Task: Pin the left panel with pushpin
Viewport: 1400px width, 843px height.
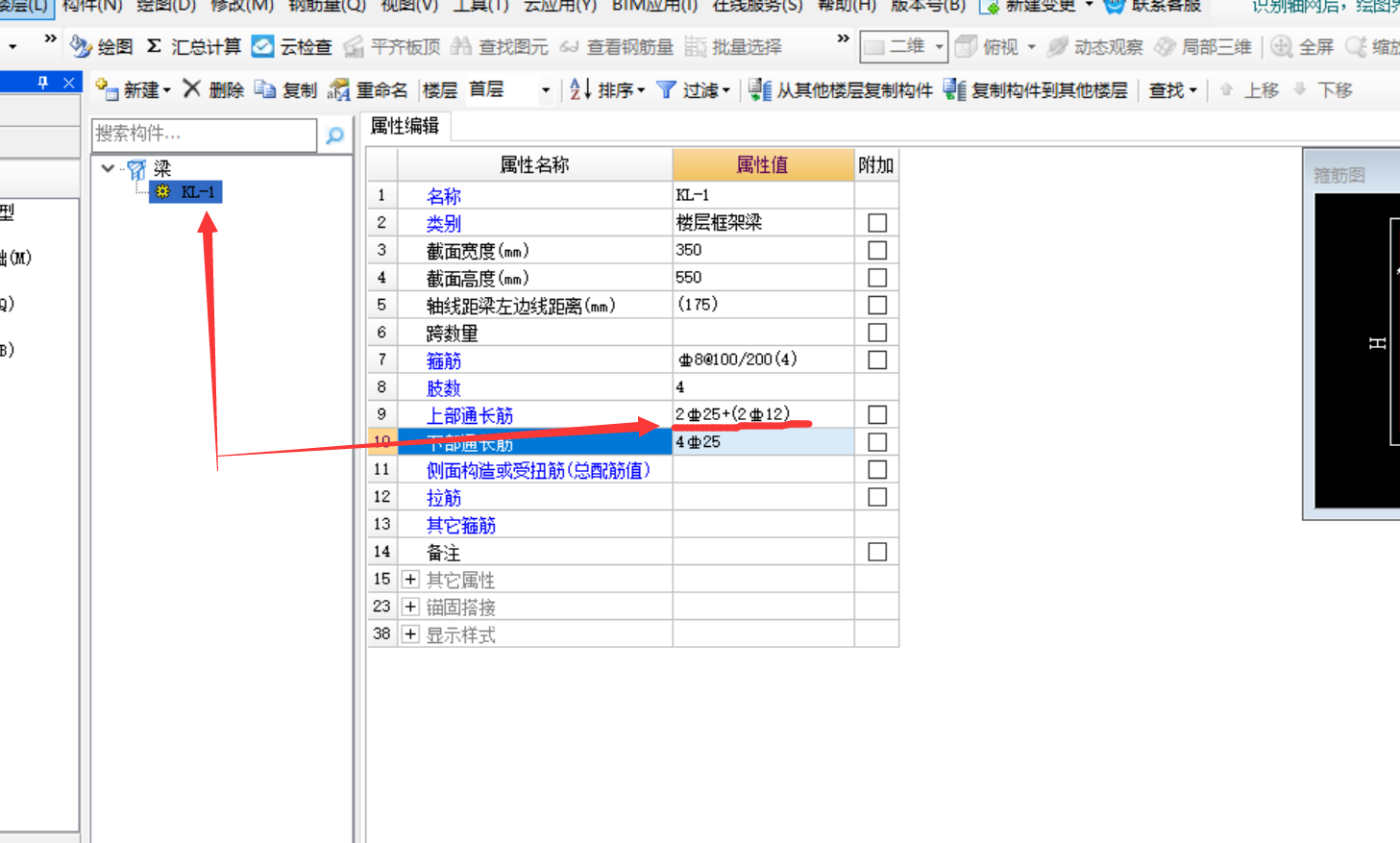Action: pos(42,83)
